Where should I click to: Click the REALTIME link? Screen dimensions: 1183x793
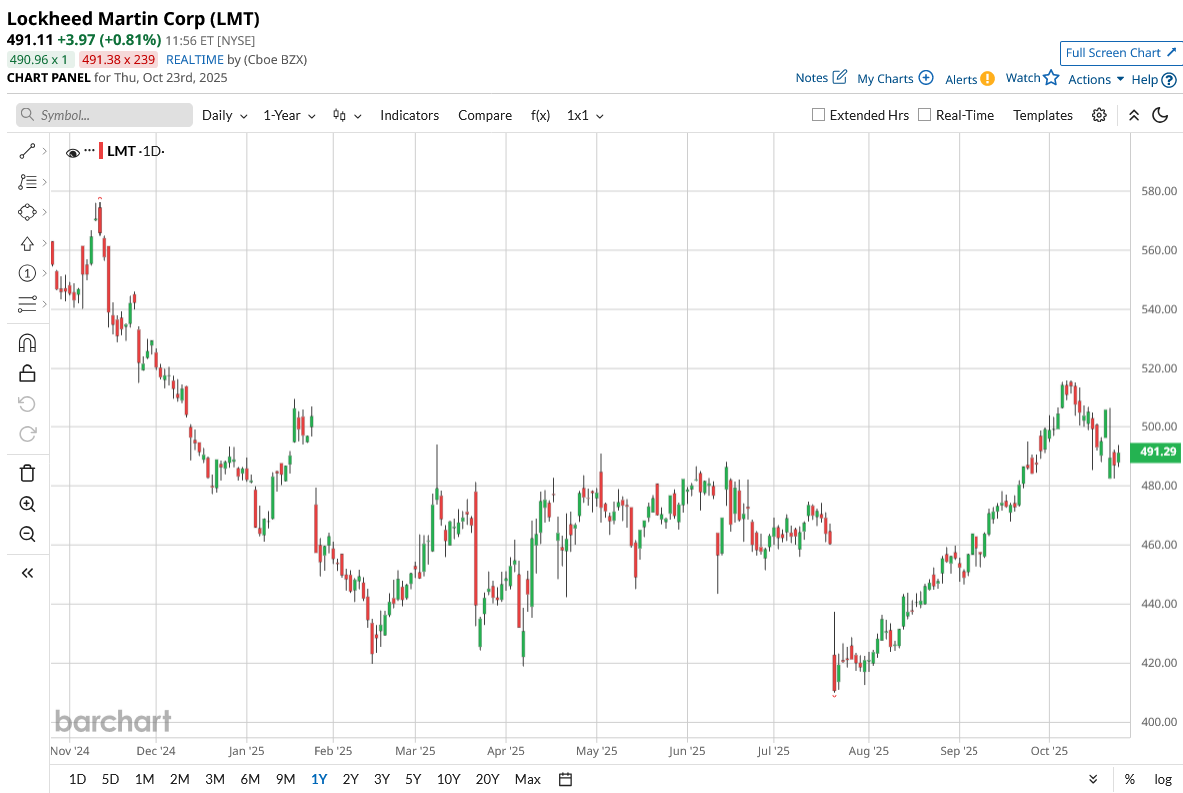[x=195, y=60]
